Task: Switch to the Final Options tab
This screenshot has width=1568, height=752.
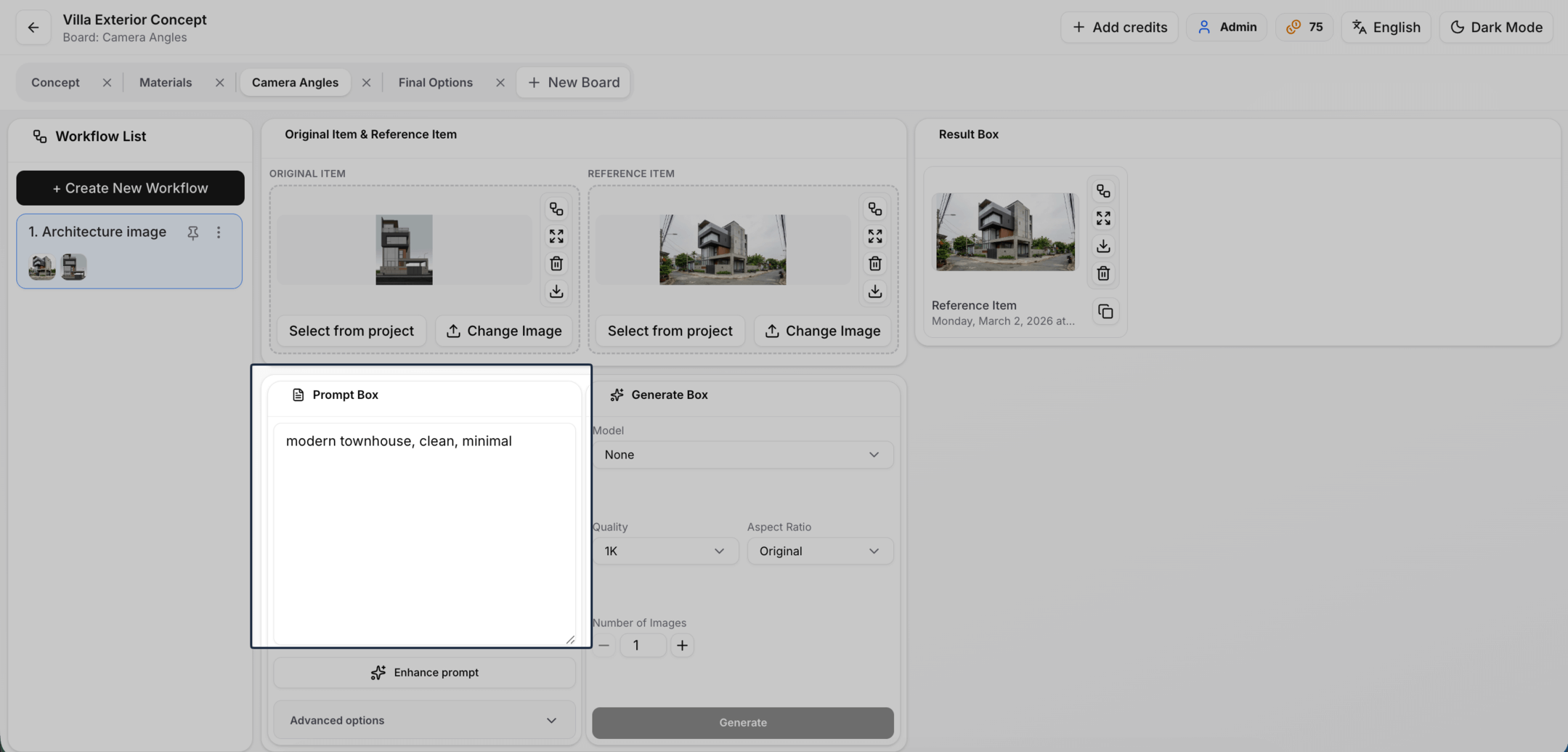Action: [x=435, y=83]
